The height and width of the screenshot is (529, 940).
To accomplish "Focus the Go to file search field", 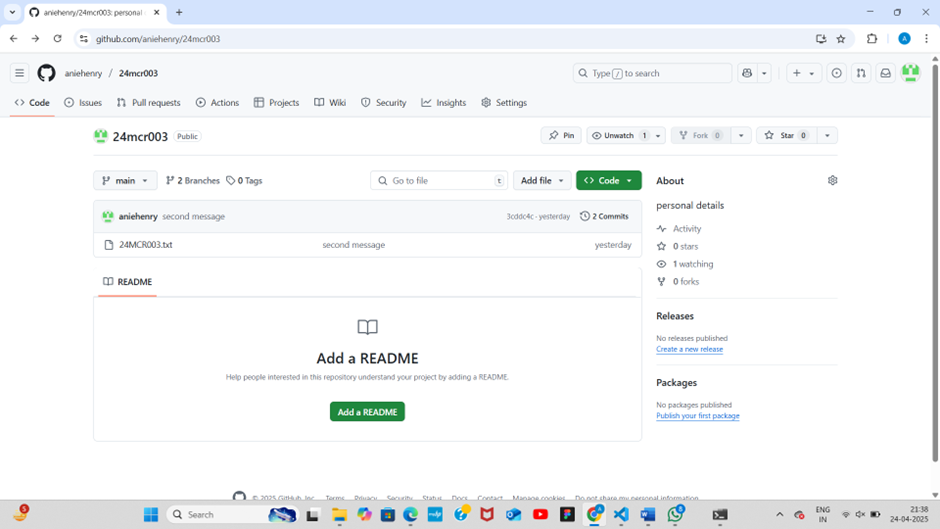I will [x=439, y=181].
